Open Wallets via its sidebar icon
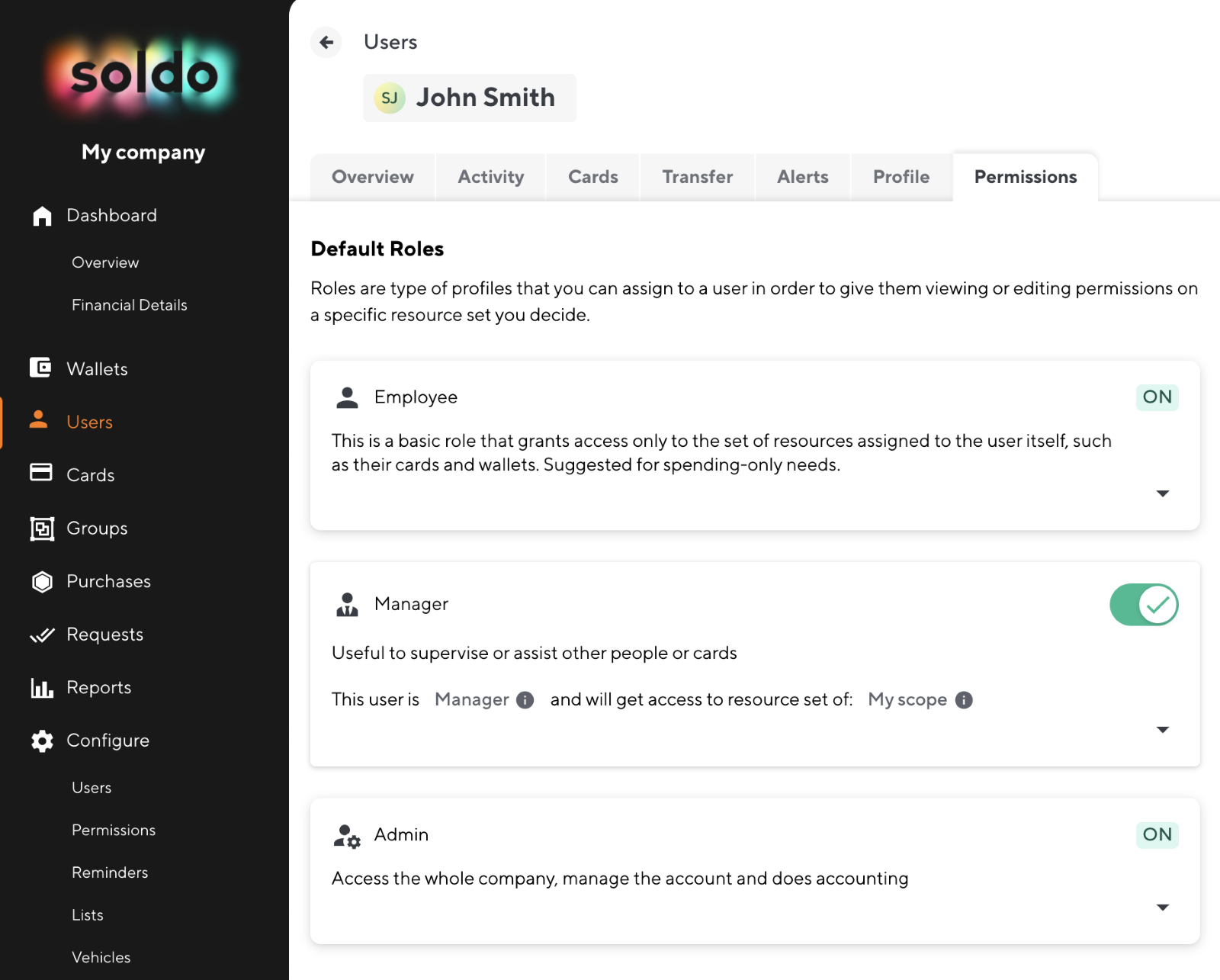This screenshot has height=980, width=1220. tap(40, 368)
